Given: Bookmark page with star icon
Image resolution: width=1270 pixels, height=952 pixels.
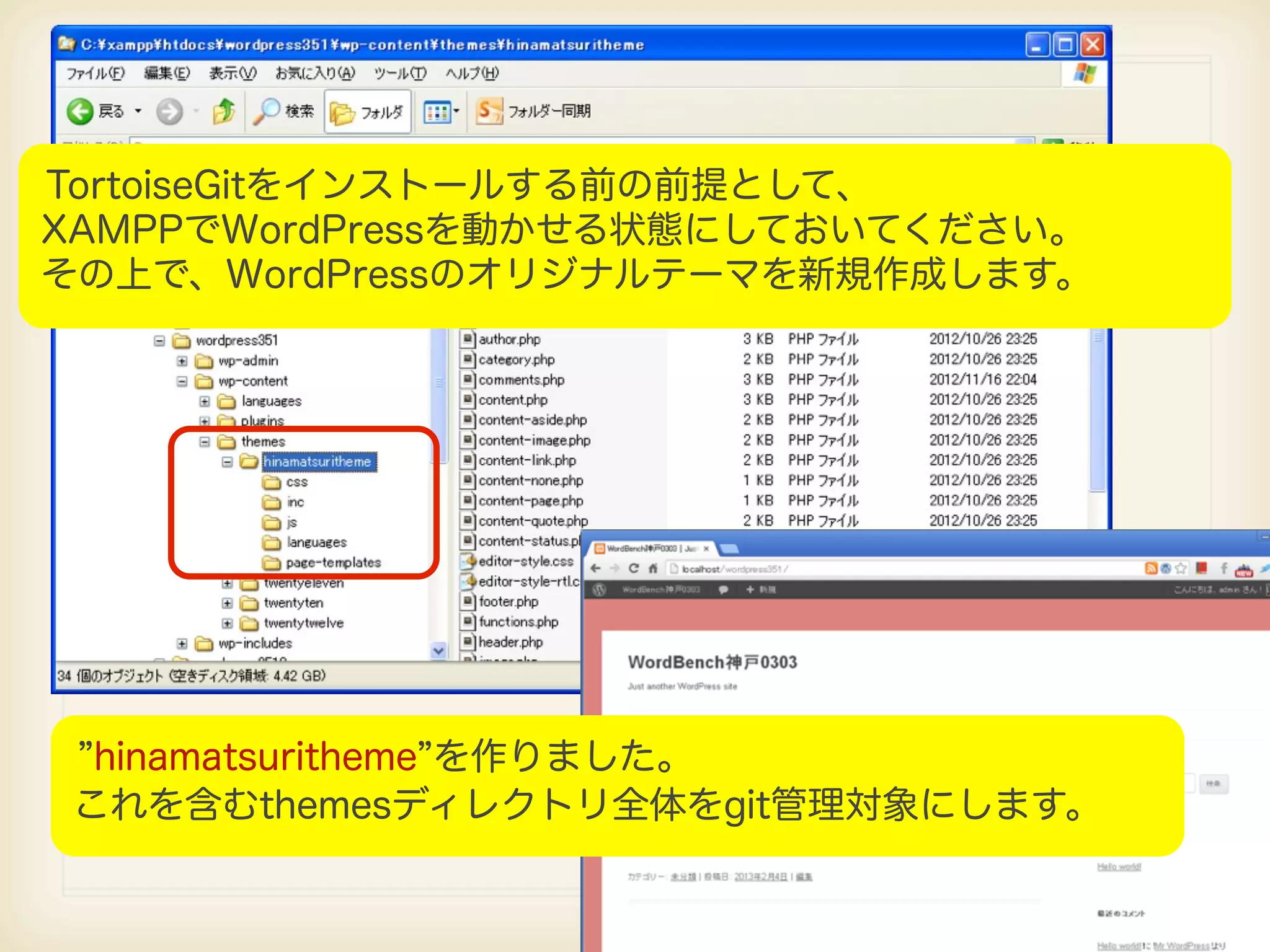Looking at the screenshot, I should click(1181, 568).
